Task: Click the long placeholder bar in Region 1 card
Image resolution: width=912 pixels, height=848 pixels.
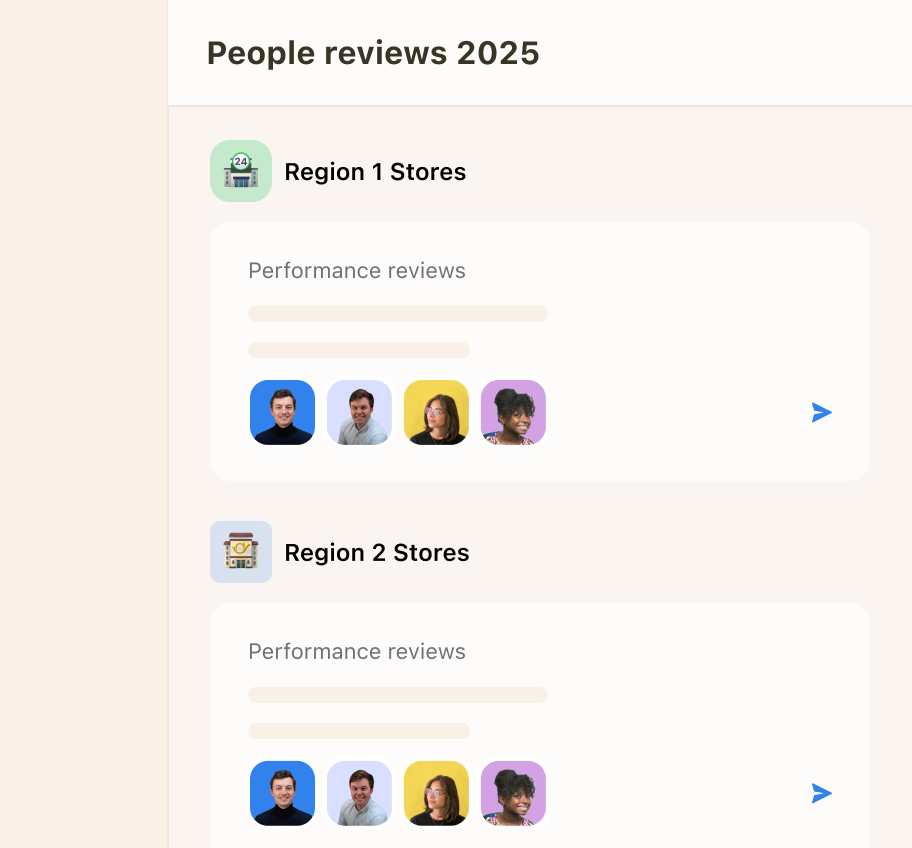Action: [397, 313]
